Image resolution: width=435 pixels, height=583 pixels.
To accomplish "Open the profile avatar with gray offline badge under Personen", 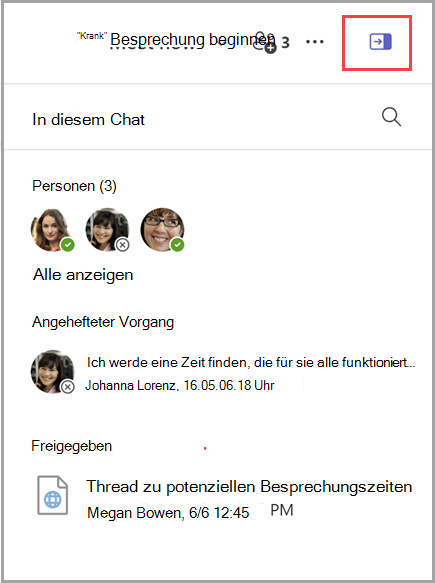I will (107, 229).
